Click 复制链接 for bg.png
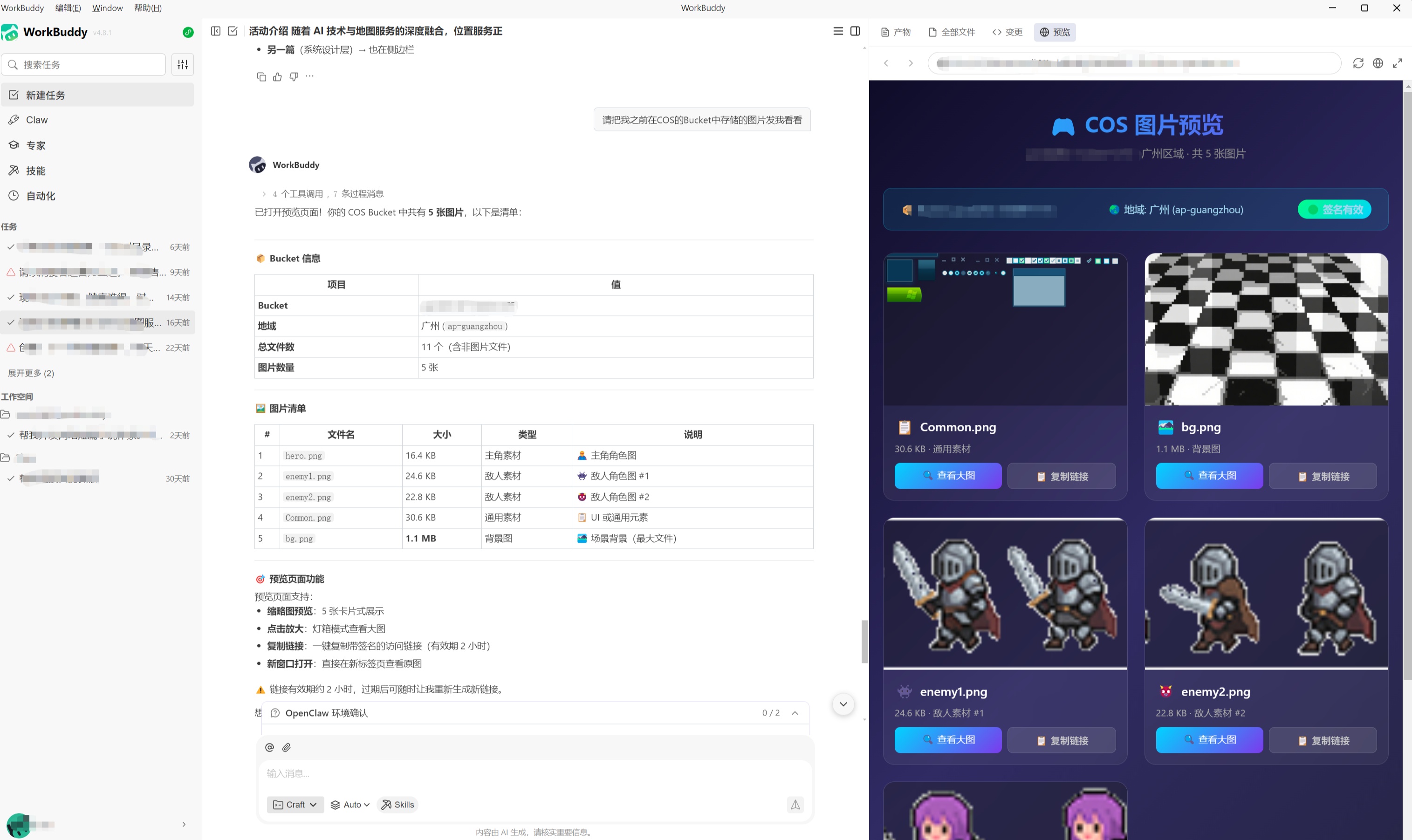 pos(1323,476)
